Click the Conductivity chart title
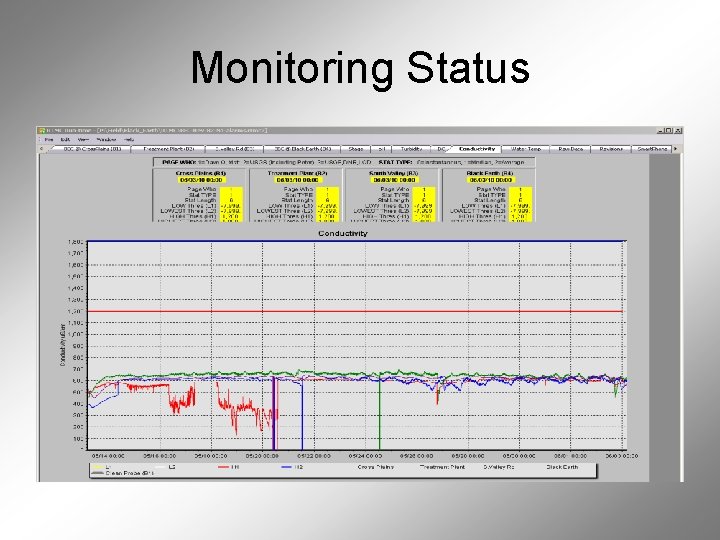 pos(343,233)
